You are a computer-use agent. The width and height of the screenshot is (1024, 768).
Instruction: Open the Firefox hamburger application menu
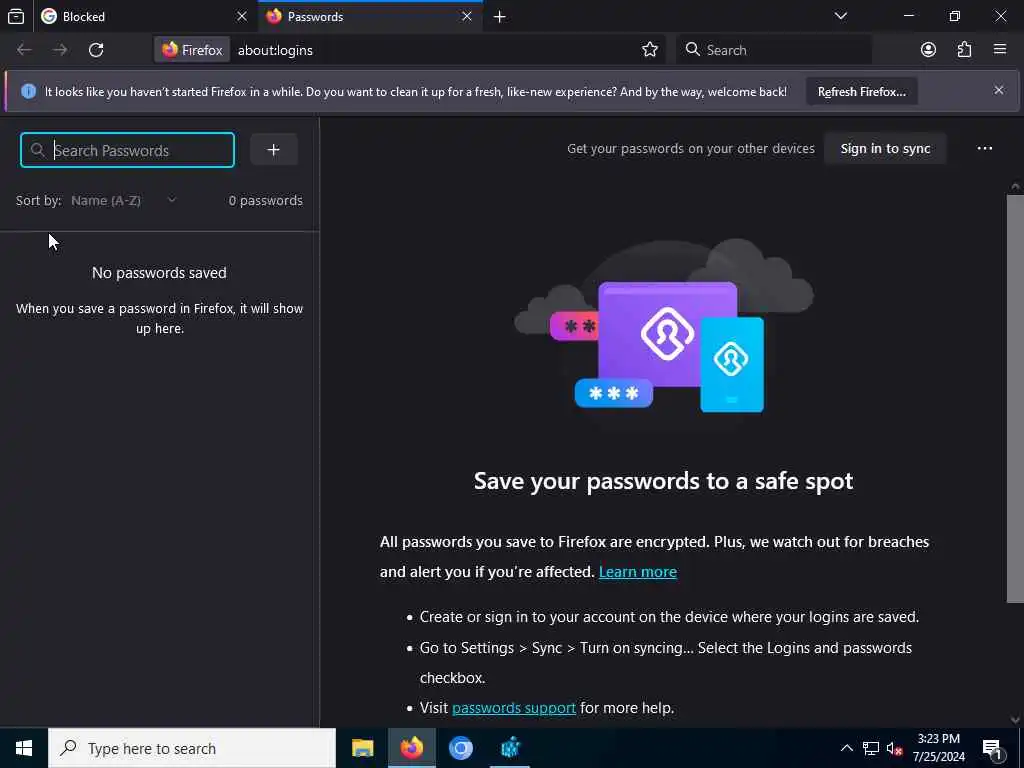pos(999,50)
